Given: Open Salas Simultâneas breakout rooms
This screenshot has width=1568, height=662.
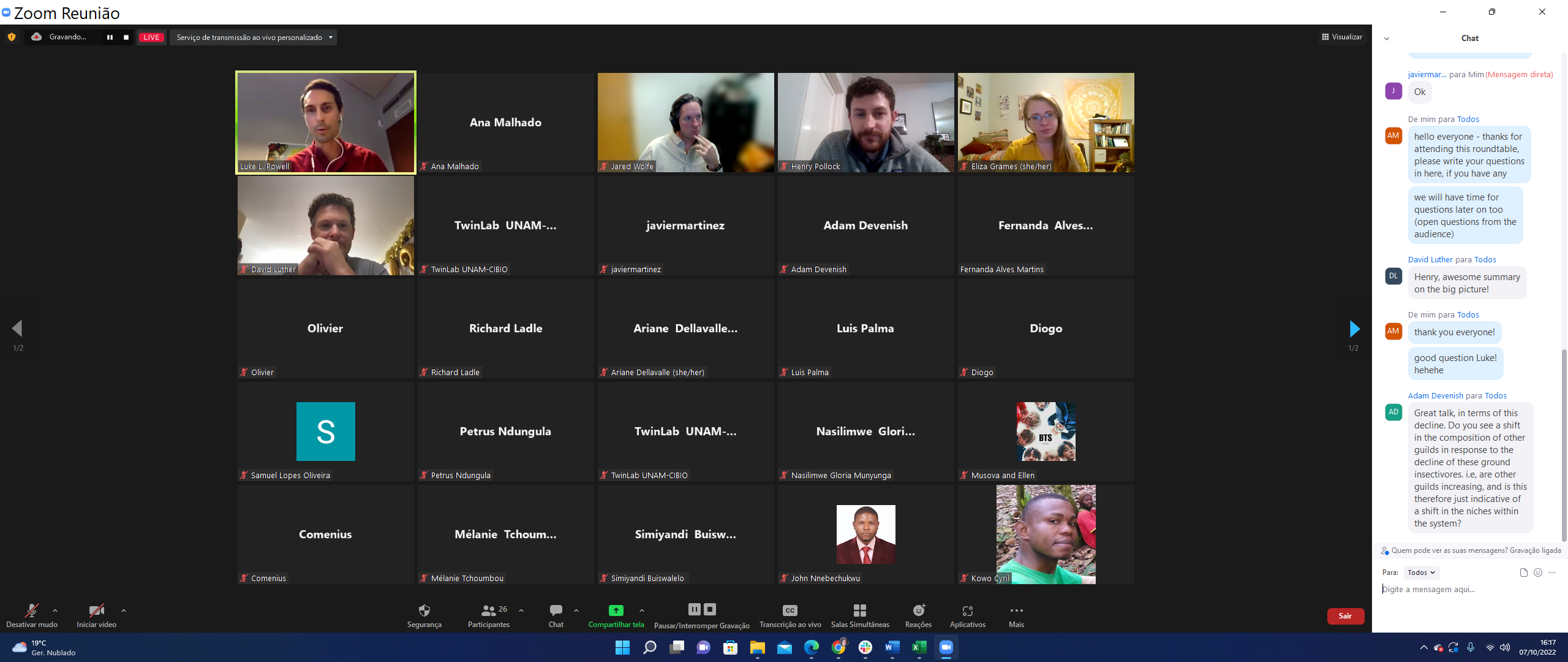Looking at the screenshot, I should pyautogui.click(x=860, y=615).
